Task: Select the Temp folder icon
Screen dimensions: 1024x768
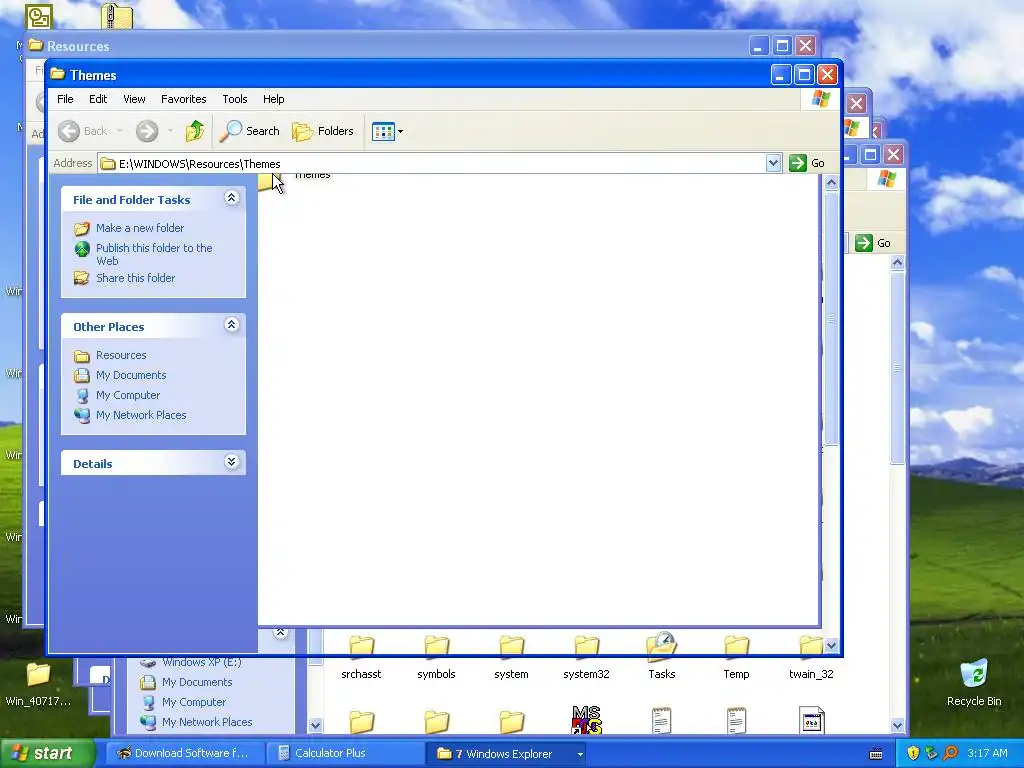Action: [x=736, y=647]
